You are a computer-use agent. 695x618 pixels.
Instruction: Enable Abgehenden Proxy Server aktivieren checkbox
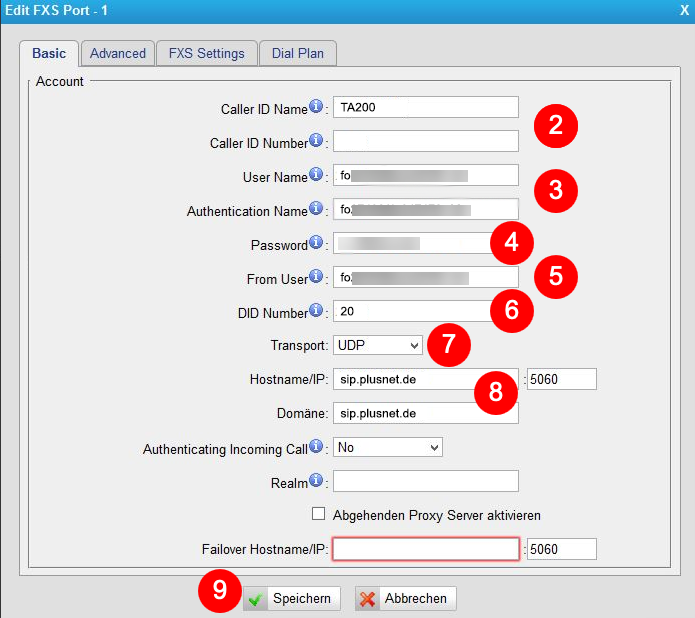[x=319, y=514]
